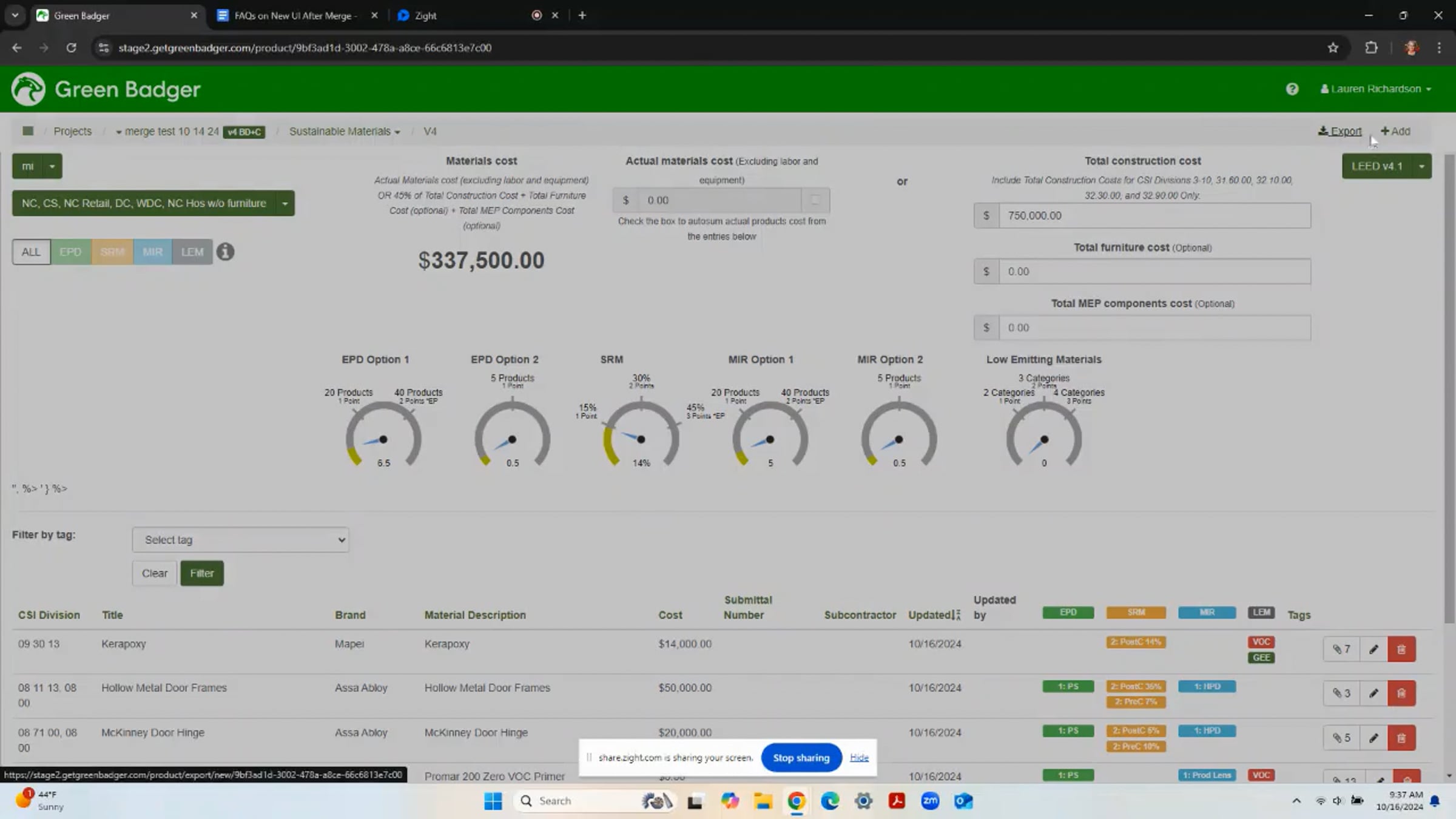Go back to the previous page

pyautogui.click(x=17, y=48)
